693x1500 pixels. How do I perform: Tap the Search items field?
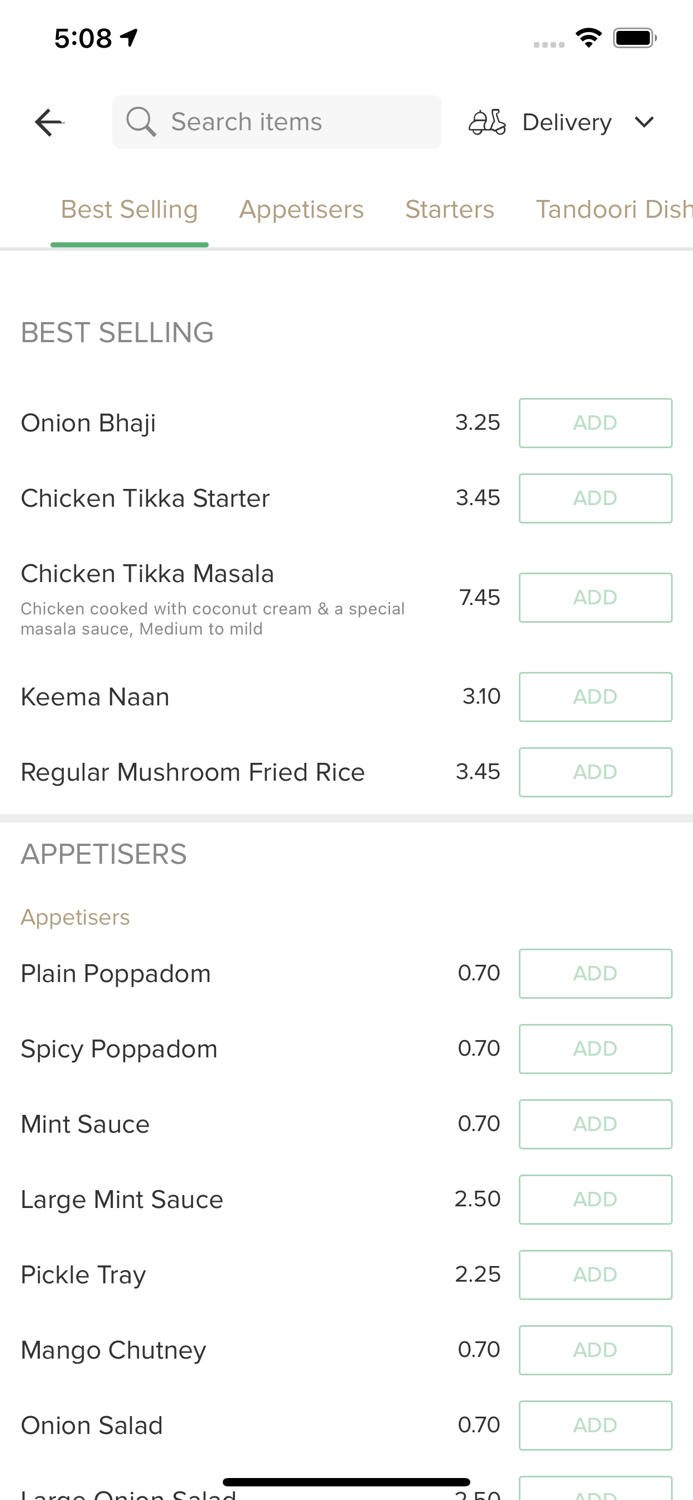(x=277, y=121)
